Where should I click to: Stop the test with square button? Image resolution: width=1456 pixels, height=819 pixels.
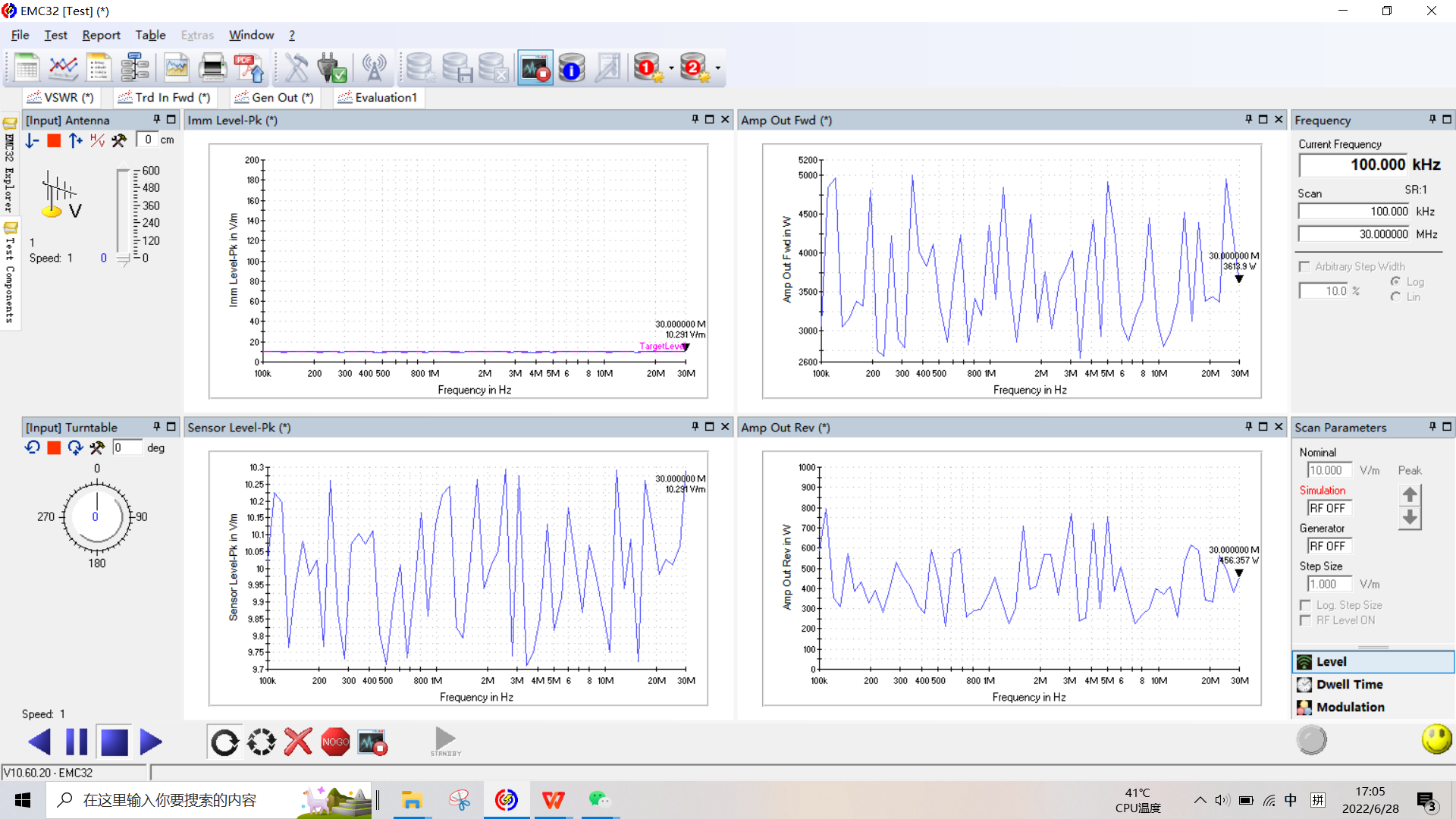point(115,742)
